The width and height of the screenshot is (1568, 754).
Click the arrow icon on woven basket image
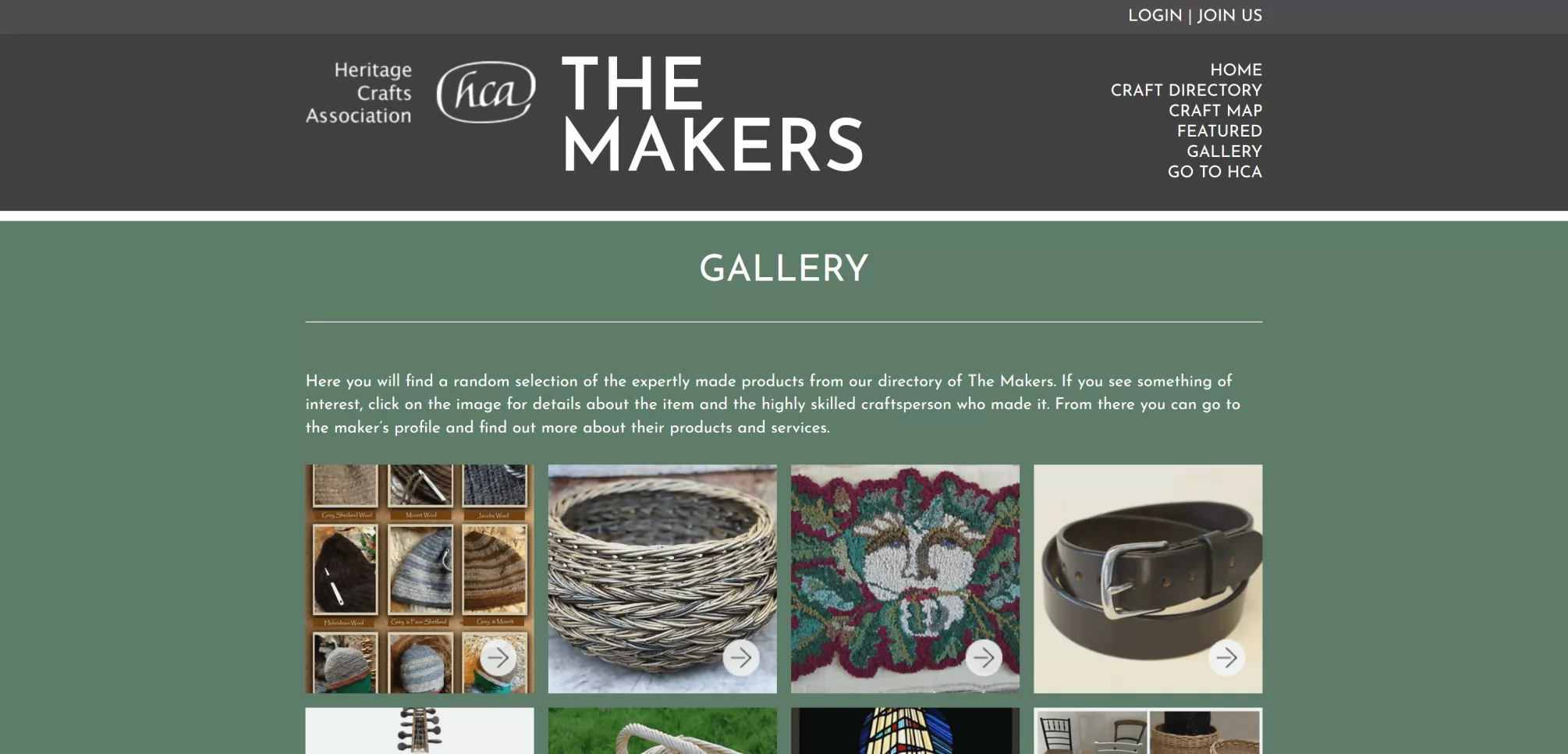coord(741,658)
